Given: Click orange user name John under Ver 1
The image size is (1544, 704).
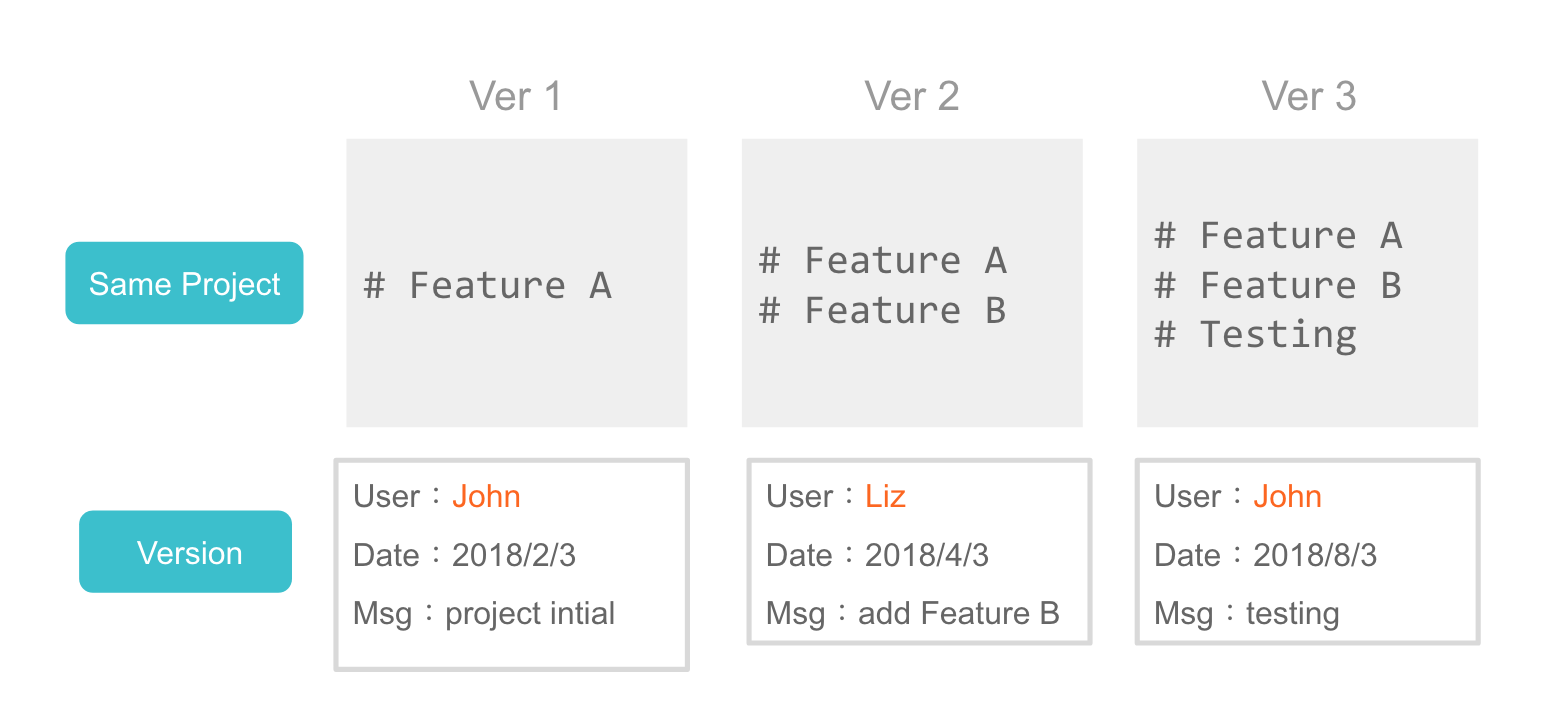Looking at the screenshot, I should (486, 496).
